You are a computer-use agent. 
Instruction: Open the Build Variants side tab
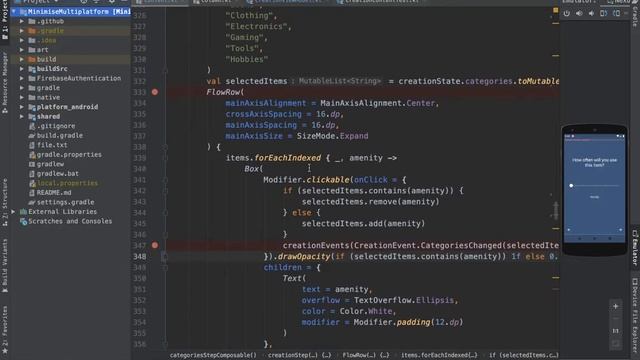tap(5, 265)
